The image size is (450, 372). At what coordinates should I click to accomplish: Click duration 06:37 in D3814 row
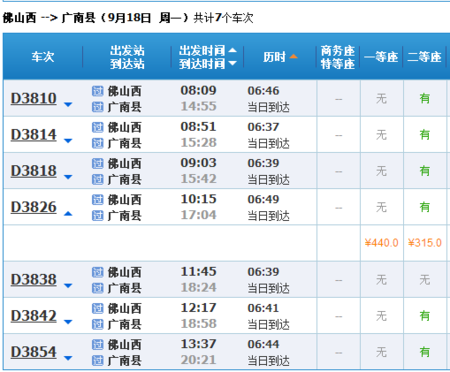263,127
